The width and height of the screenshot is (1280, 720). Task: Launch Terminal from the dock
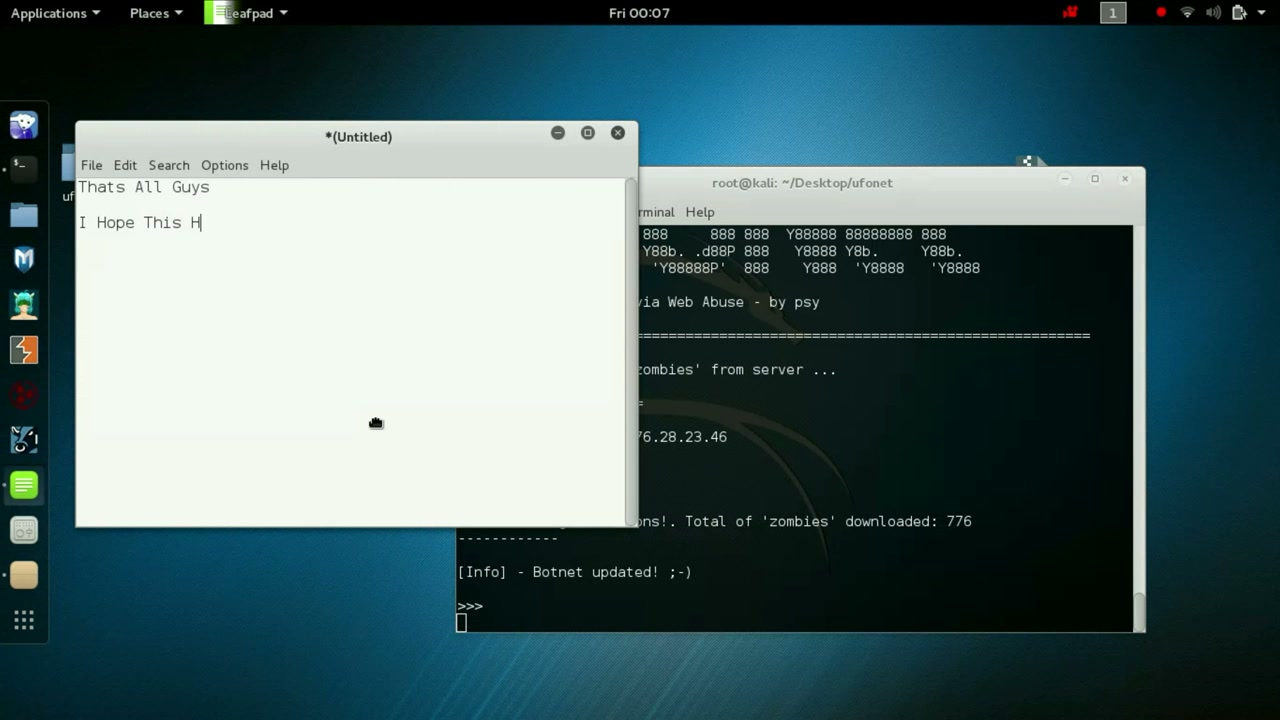[x=24, y=167]
